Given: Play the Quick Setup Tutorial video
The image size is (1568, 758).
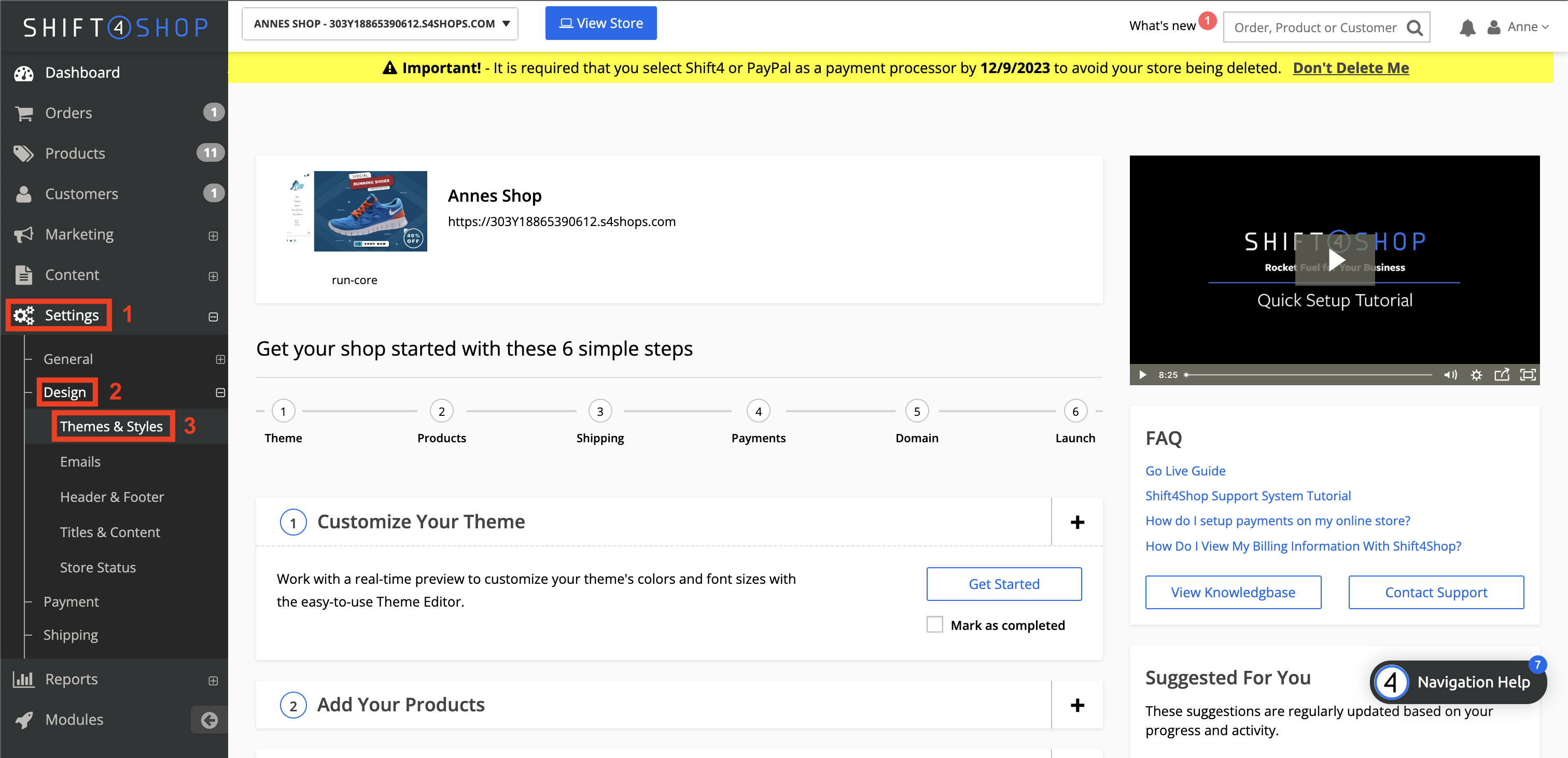Looking at the screenshot, I should 1334,260.
